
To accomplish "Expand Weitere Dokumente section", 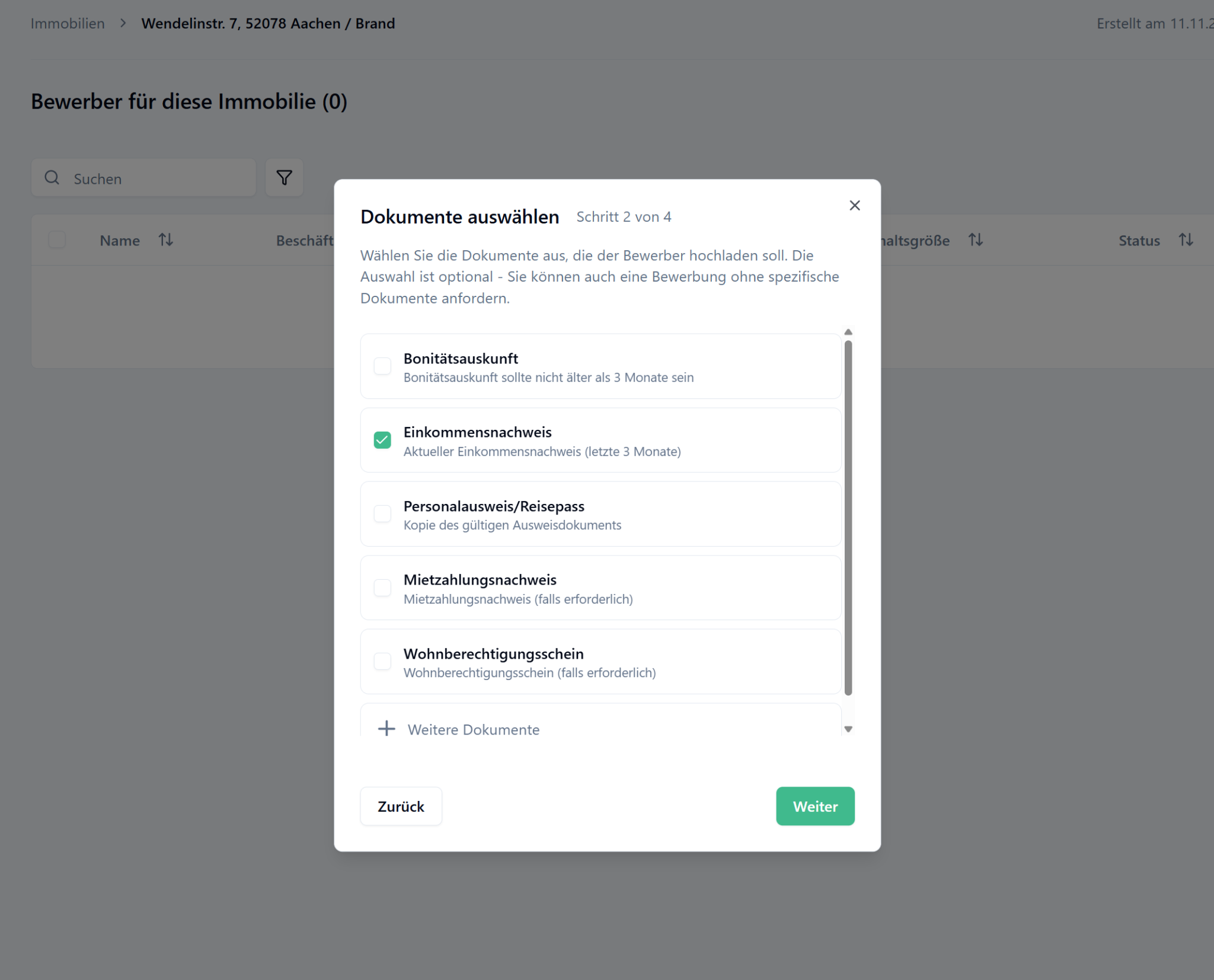I will tap(473, 729).
